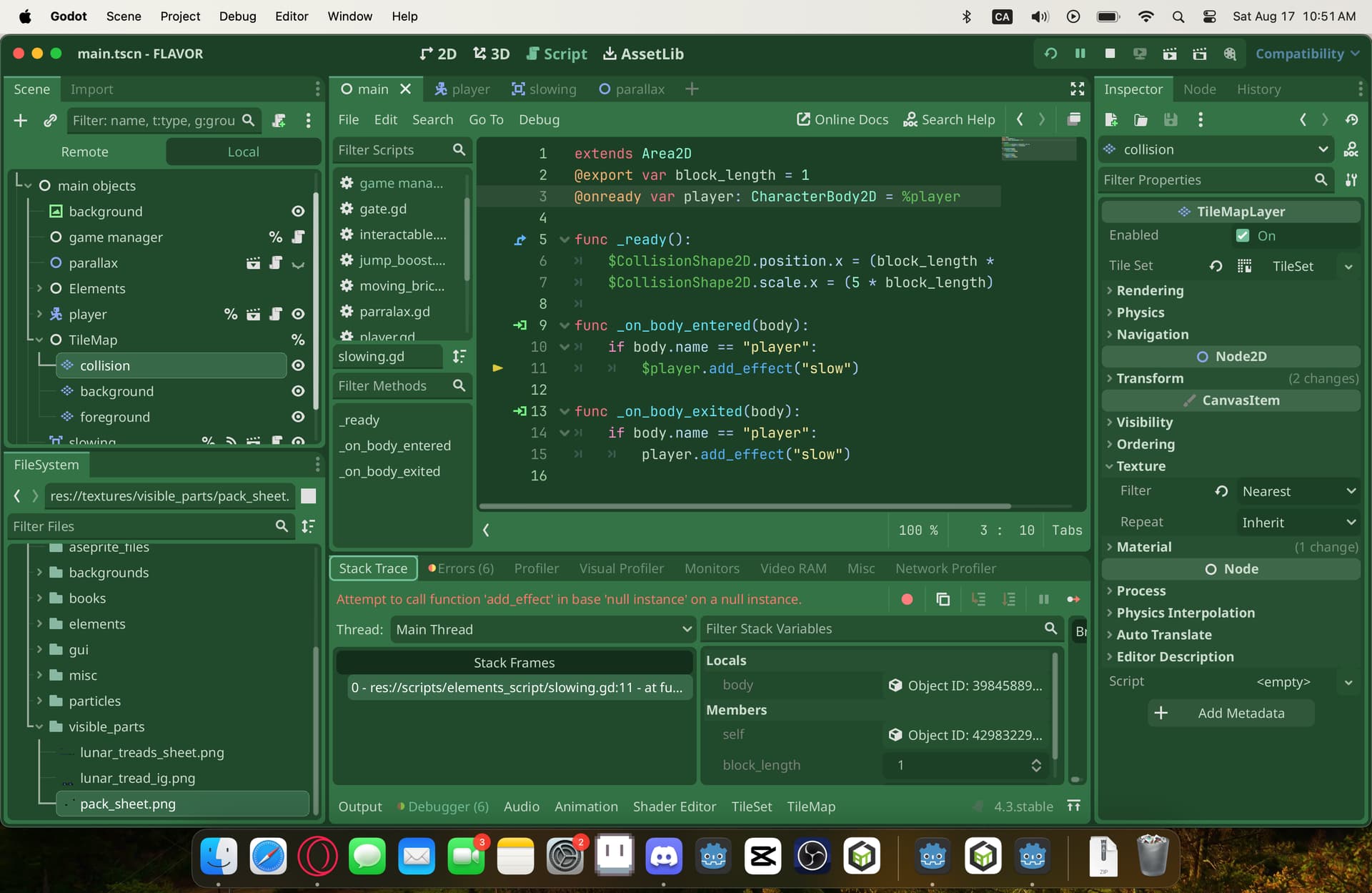Switch scene tree to Remote view
This screenshot has height=893, width=1372.
click(85, 152)
